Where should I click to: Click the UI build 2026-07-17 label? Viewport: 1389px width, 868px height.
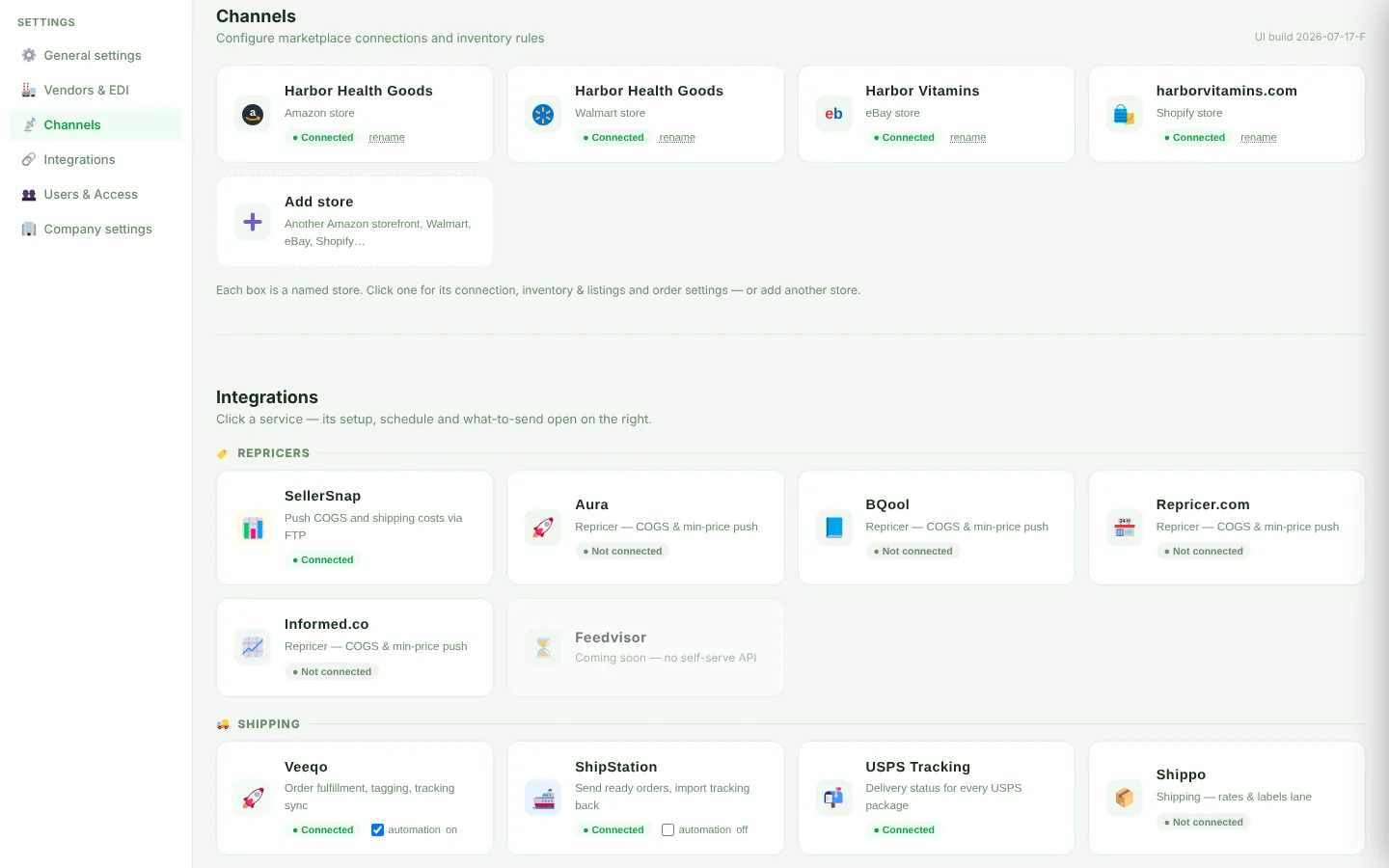(1310, 37)
